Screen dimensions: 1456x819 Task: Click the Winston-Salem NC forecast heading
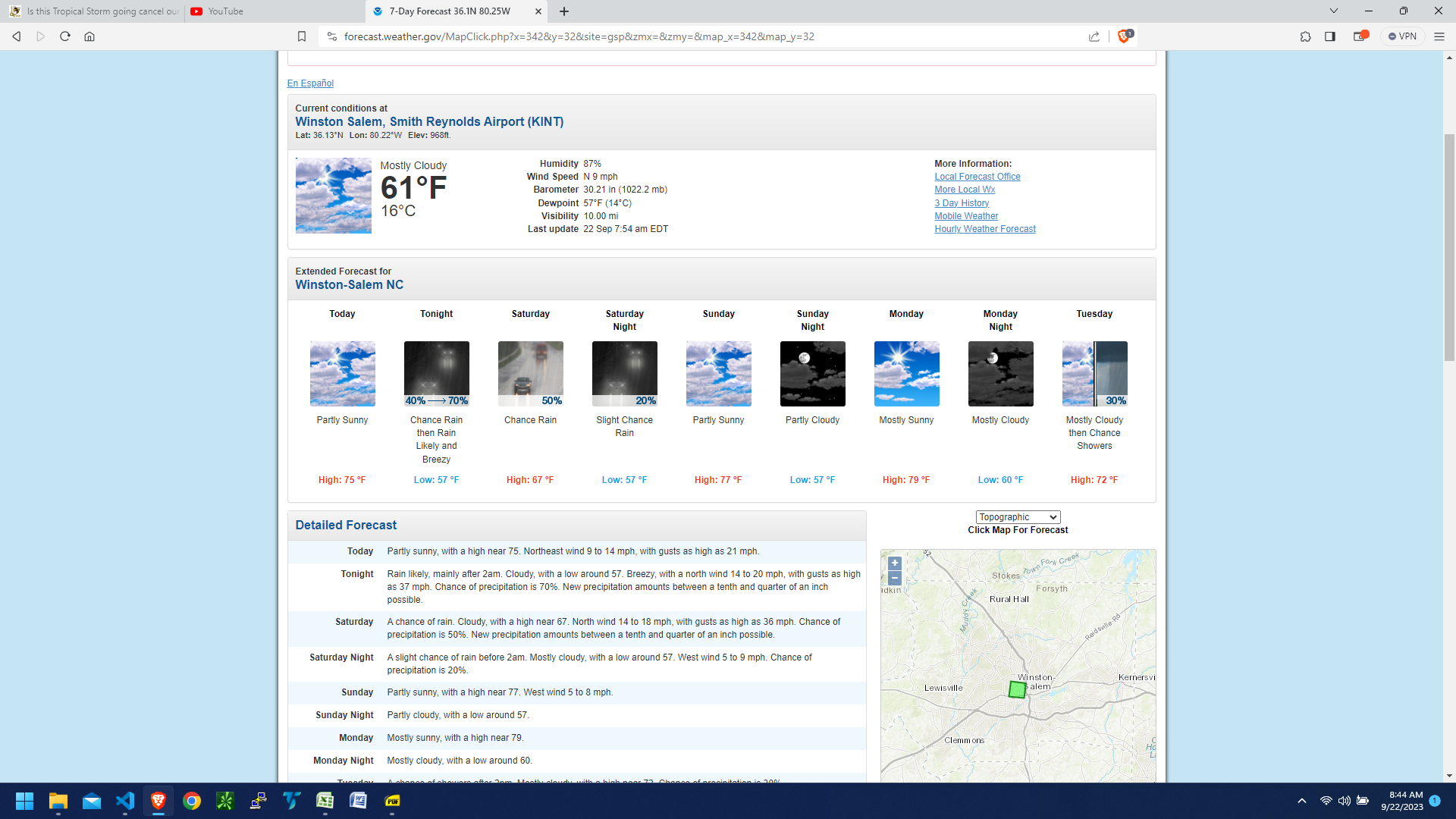tap(350, 285)
